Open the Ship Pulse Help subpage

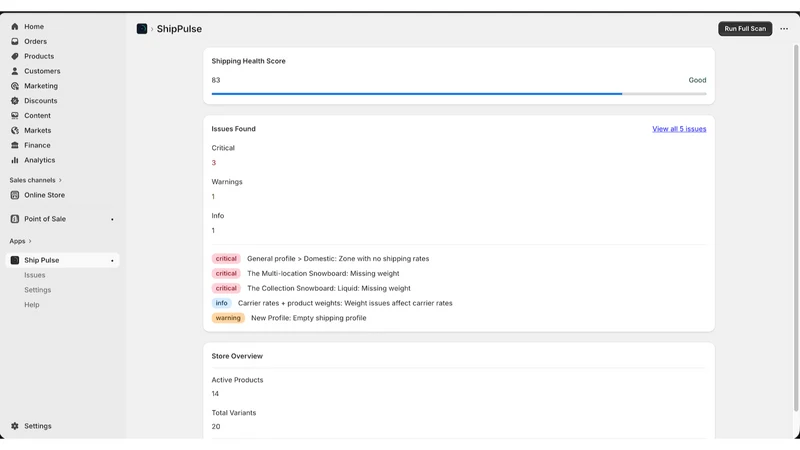click(32, 305)
